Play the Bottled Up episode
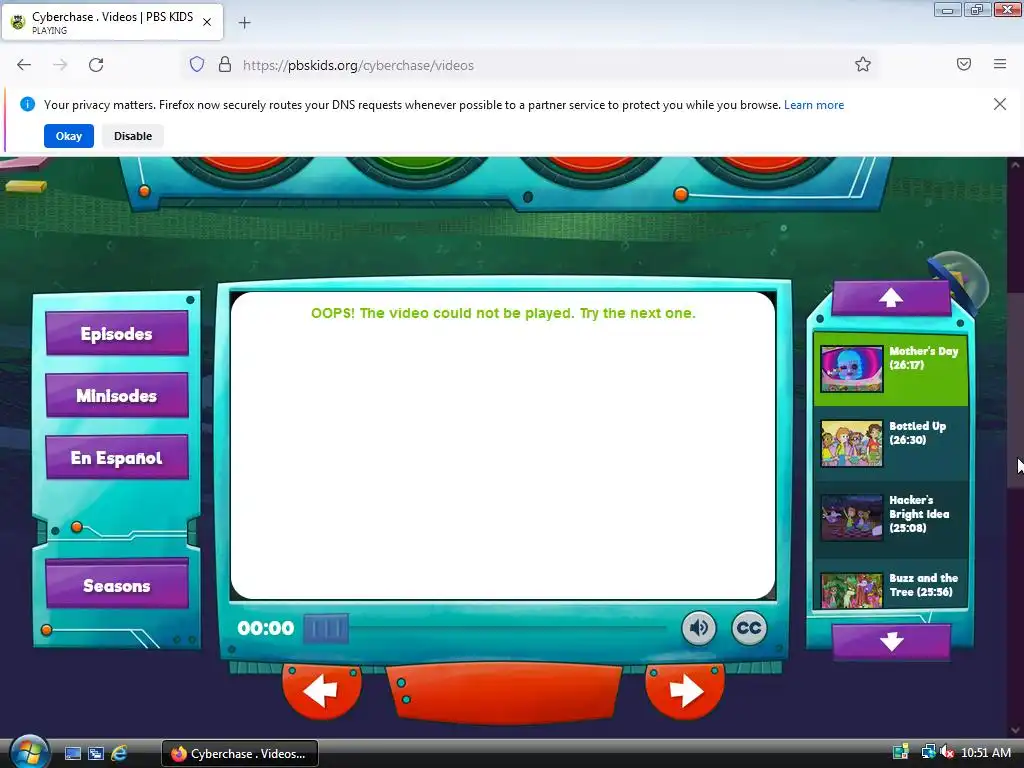This screenshot has height=768, width=1024. point(890,443)
